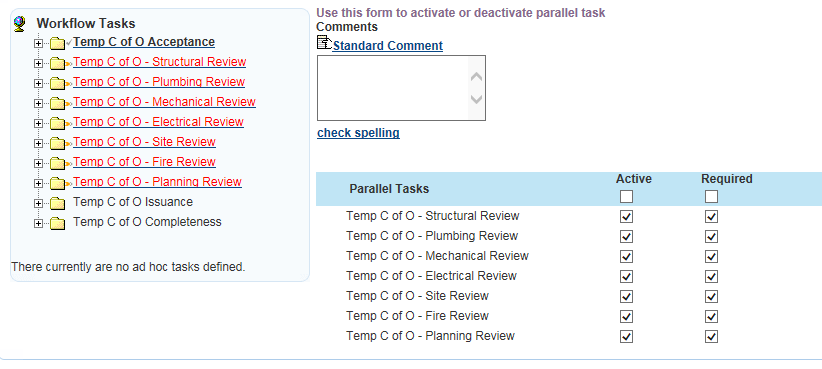Click inside the Comments text area
The image size is (822, 369).
(393, 88)
